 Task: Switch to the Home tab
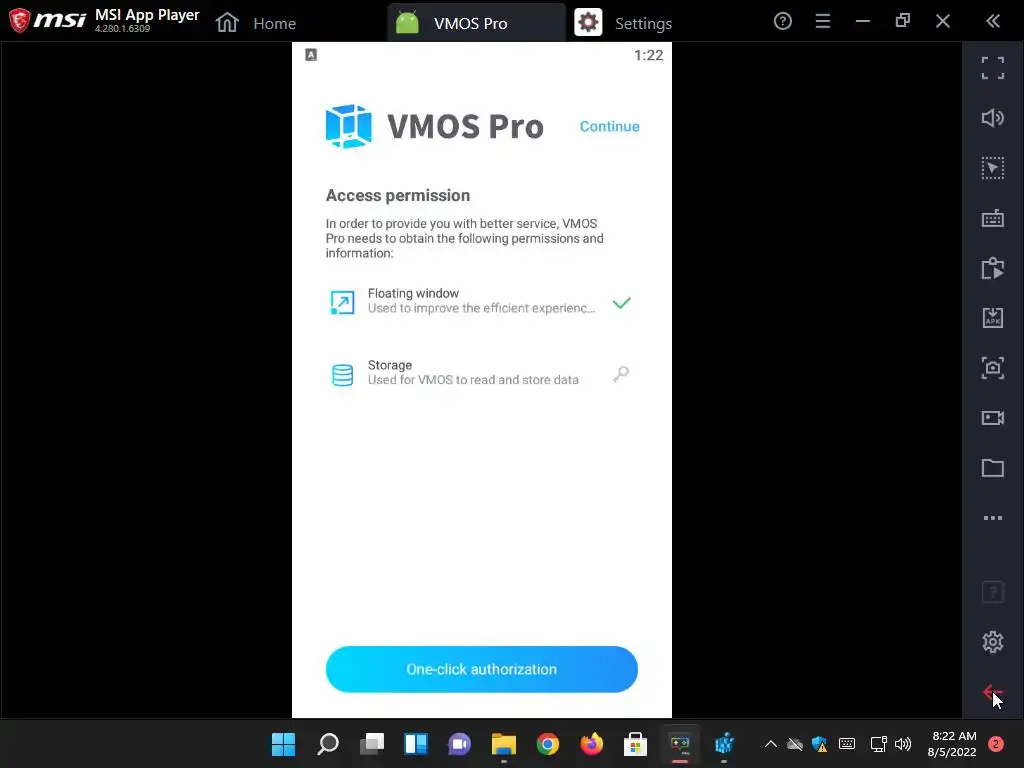(256, 23)
